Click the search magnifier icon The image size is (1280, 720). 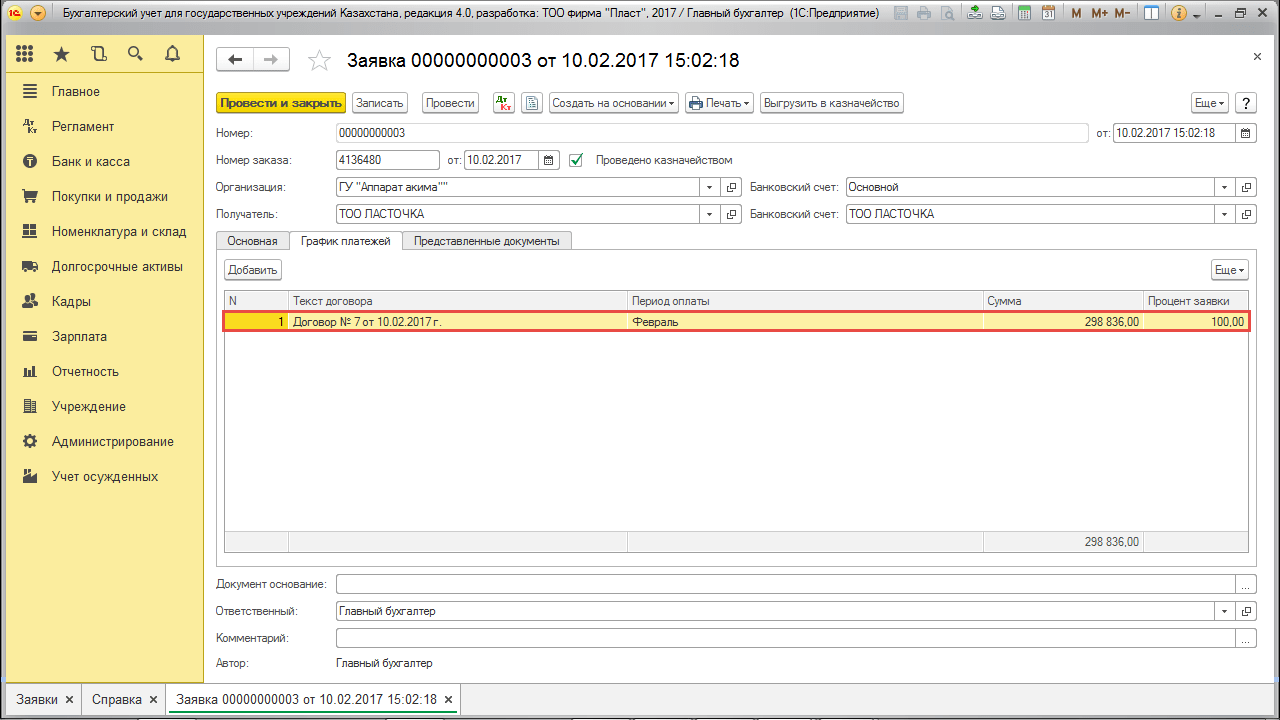135,54
